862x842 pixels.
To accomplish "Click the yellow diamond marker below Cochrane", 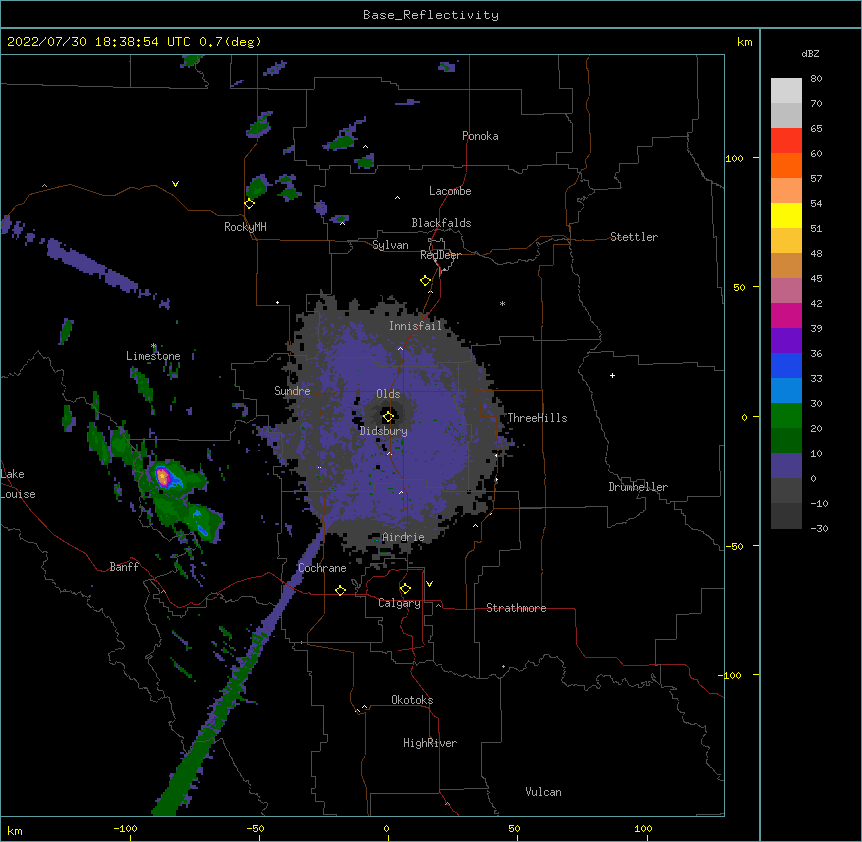I will [340, 590].
